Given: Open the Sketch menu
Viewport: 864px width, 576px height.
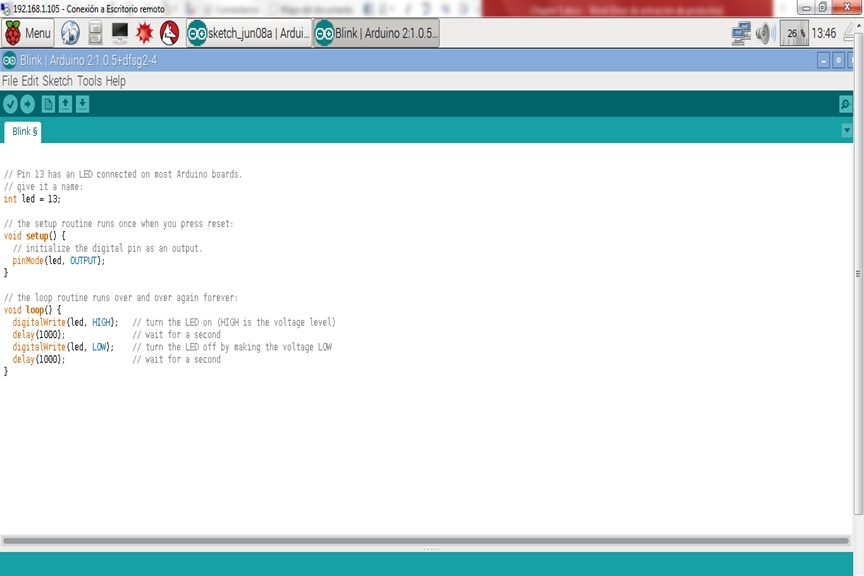Looking at the screenshot, I should (57, 81).
